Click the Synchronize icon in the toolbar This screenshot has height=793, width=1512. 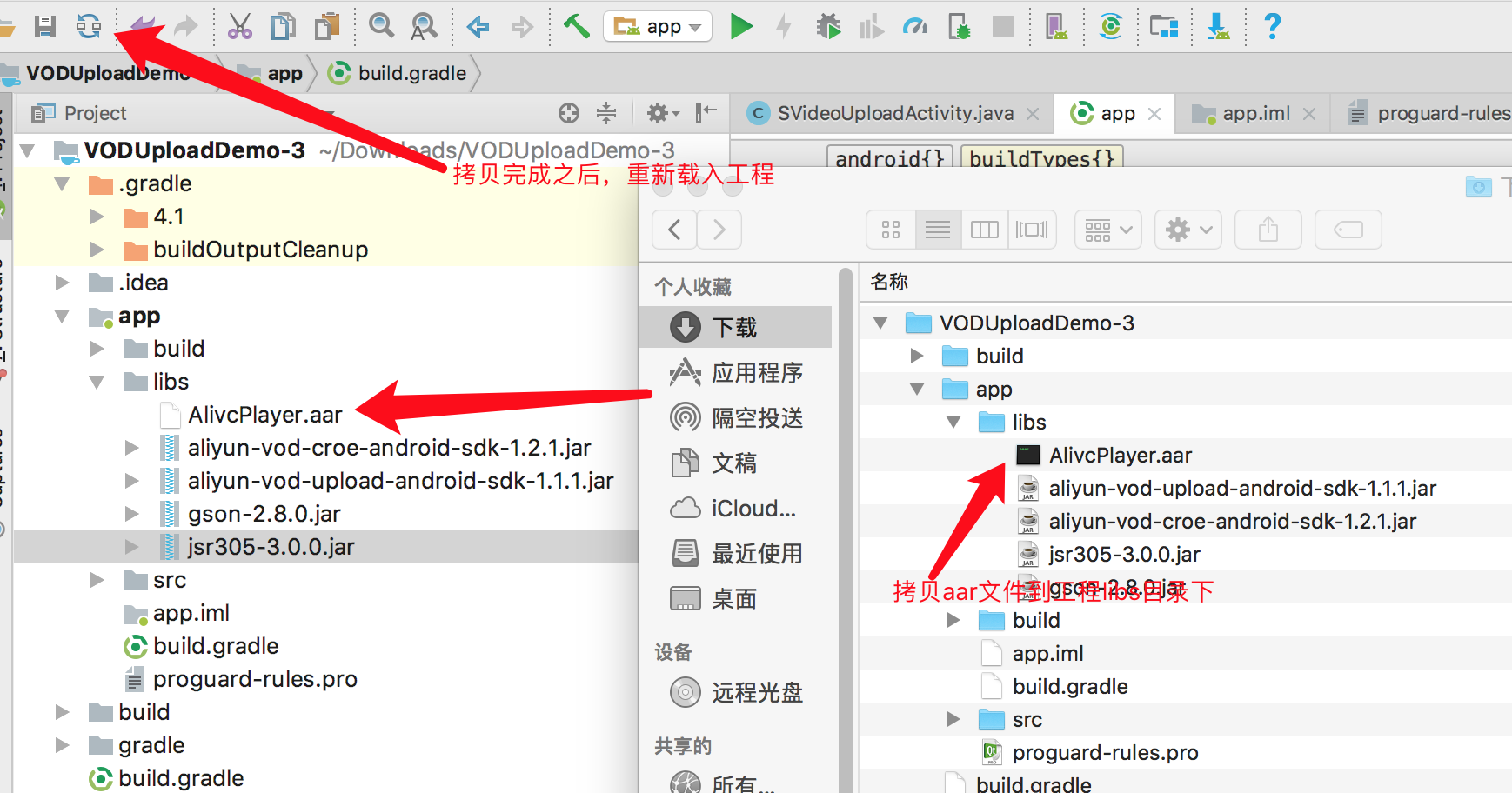pyautogui.click(x=89, y=26)
